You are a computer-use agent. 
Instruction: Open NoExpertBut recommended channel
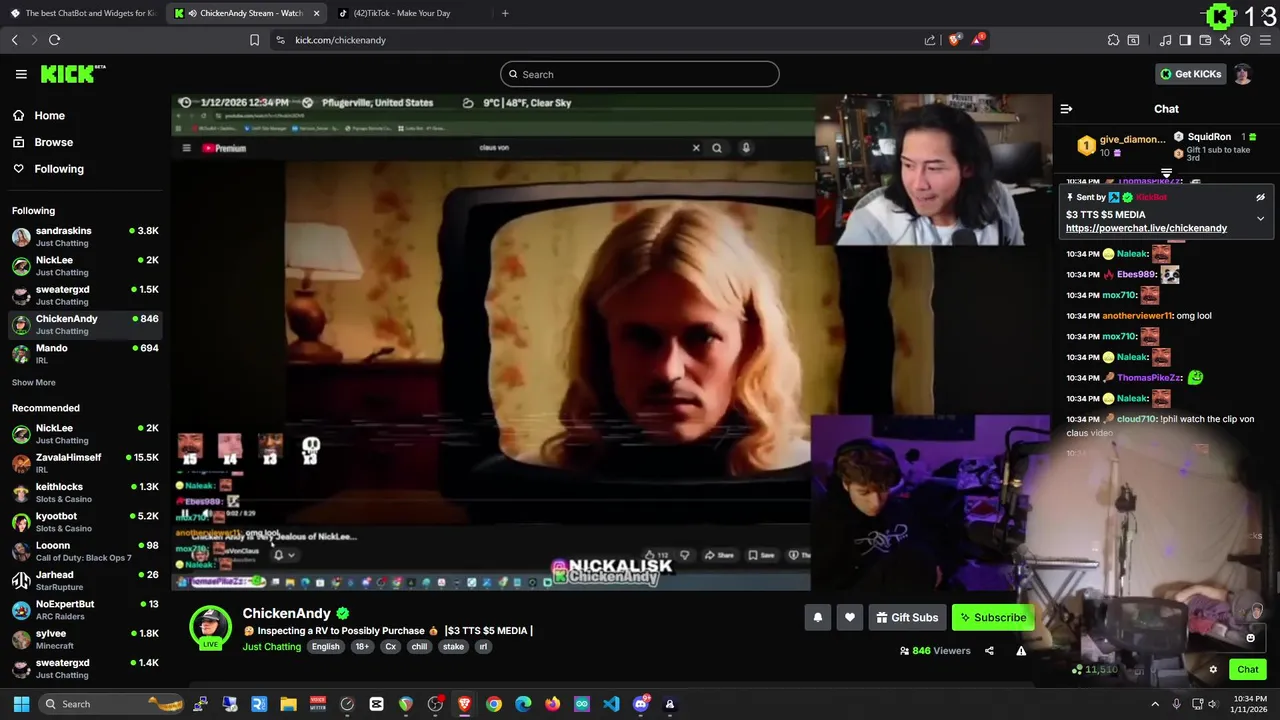click(85, 610)
